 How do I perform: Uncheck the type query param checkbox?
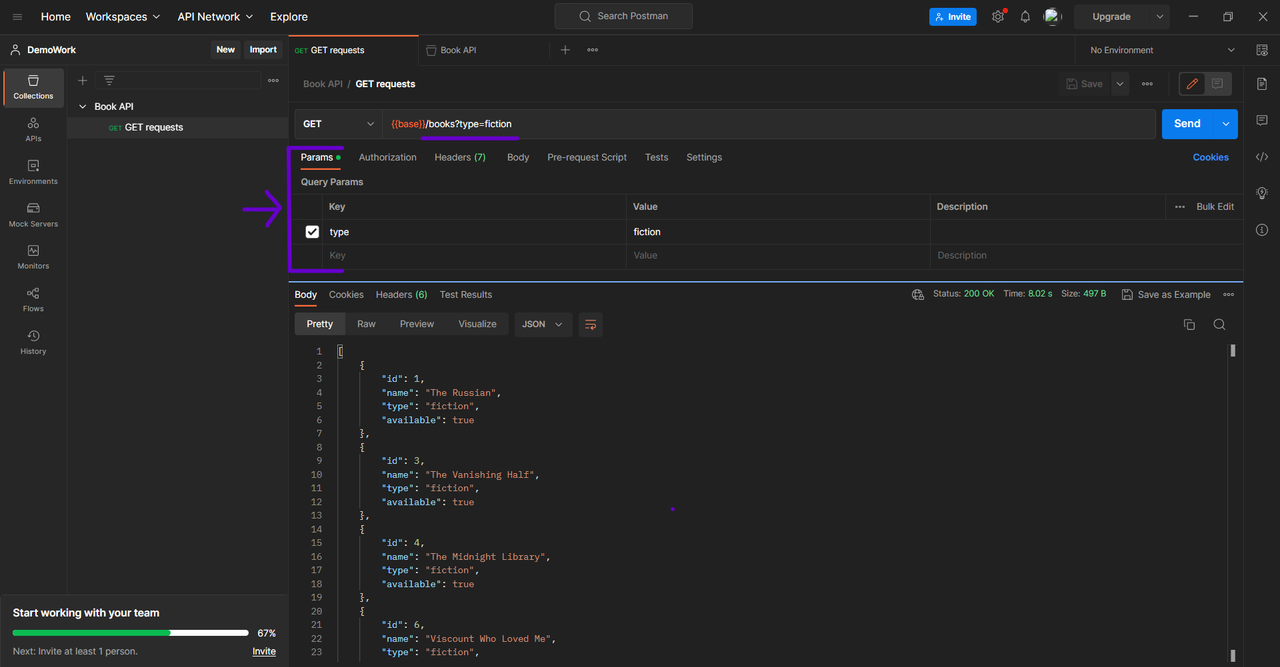[x=312, y=231]
